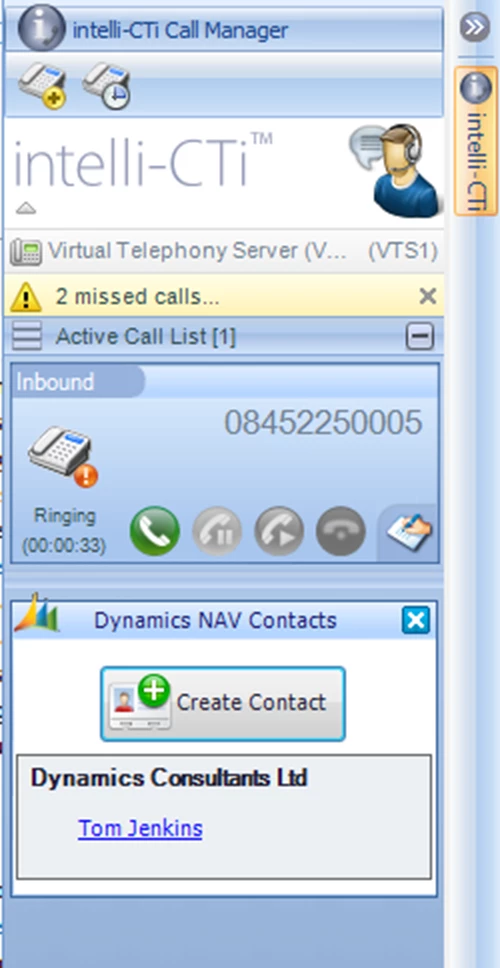Close the Dynamics NAV Contacts panel
Image resolution: width=500 pixels, height=968 pixels.
click(x=415, y=620)
